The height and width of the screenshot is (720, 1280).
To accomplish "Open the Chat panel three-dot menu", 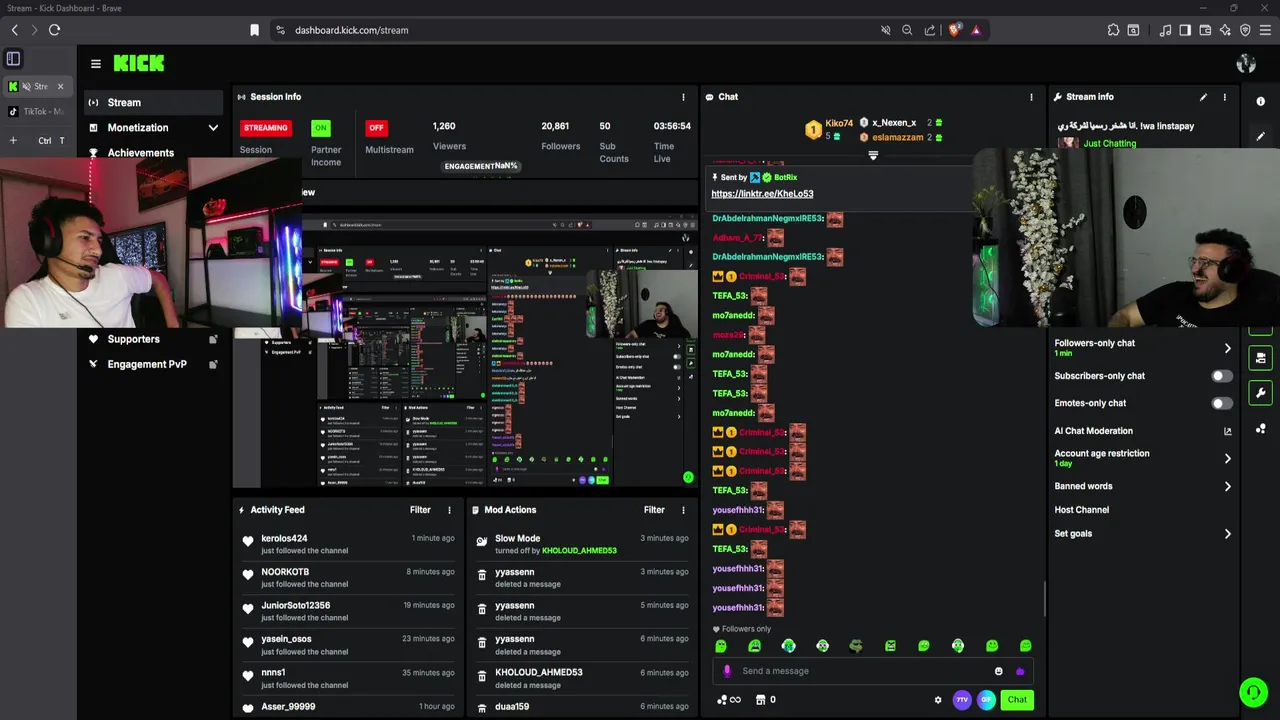I will pyautogui.click(x=1031, y=97).
